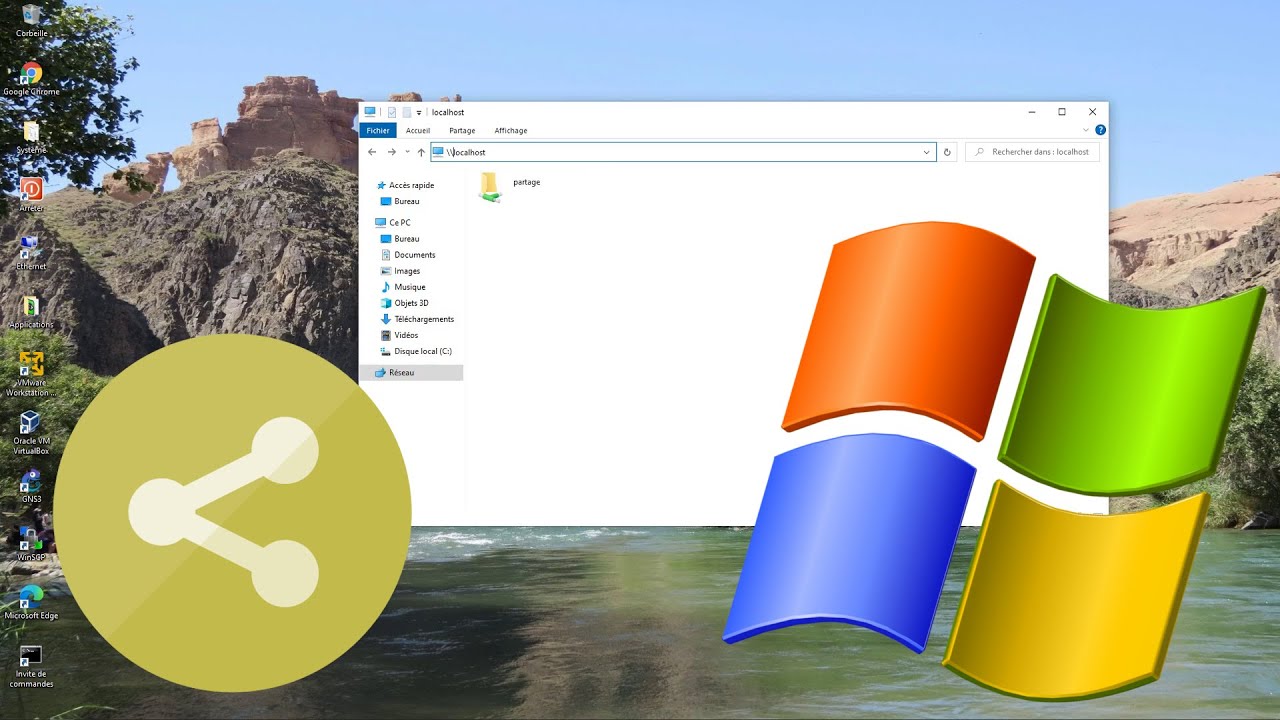
Task: Click the partage folder name label
Action: coord(527,182)
